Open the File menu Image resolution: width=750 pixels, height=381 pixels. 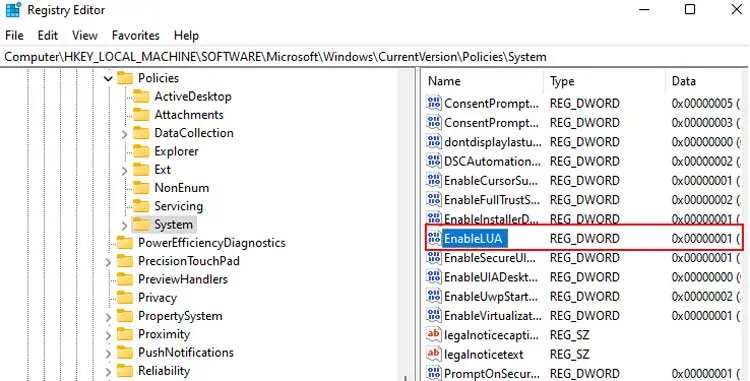pos(14,35)
